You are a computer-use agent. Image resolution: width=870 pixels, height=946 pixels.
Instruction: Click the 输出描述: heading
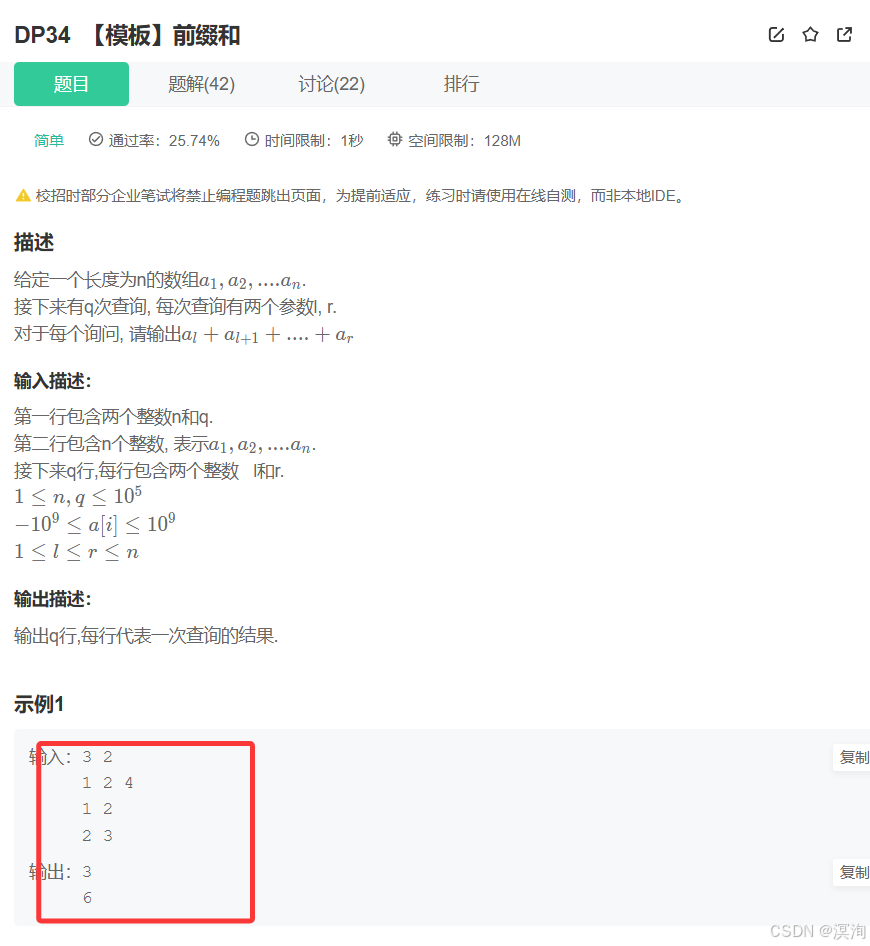[x=52, y=599]
